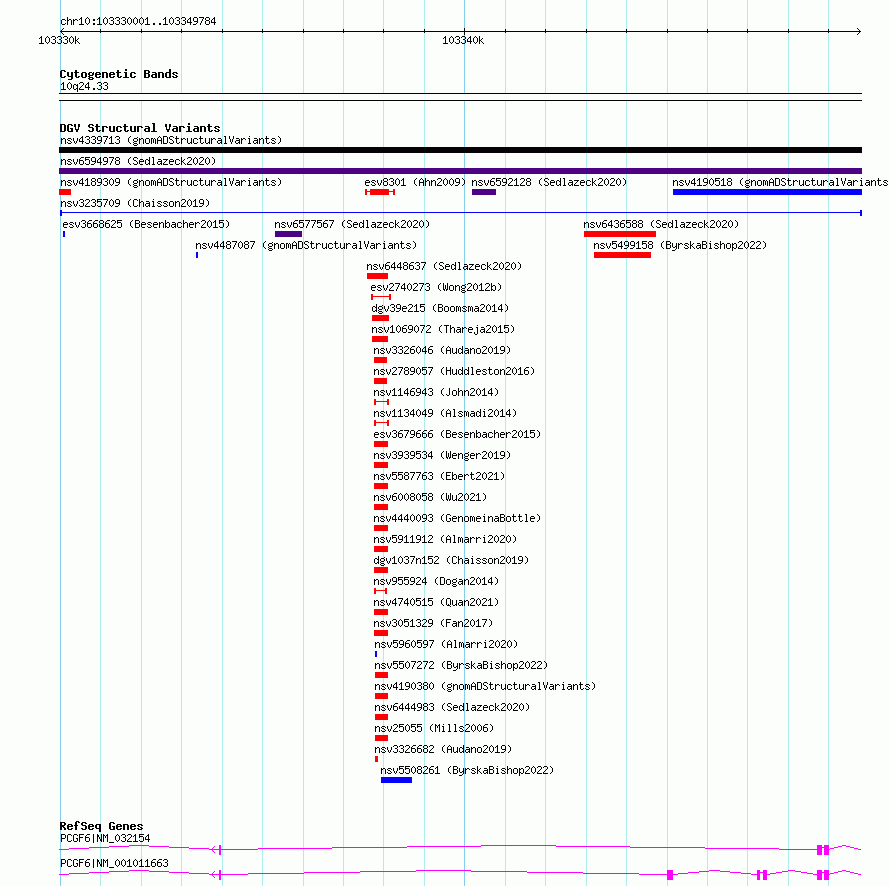Click nsv5507272 (ByrskaBishop2022) label
Screen dimensions: 890x886
tap(461, 665)
